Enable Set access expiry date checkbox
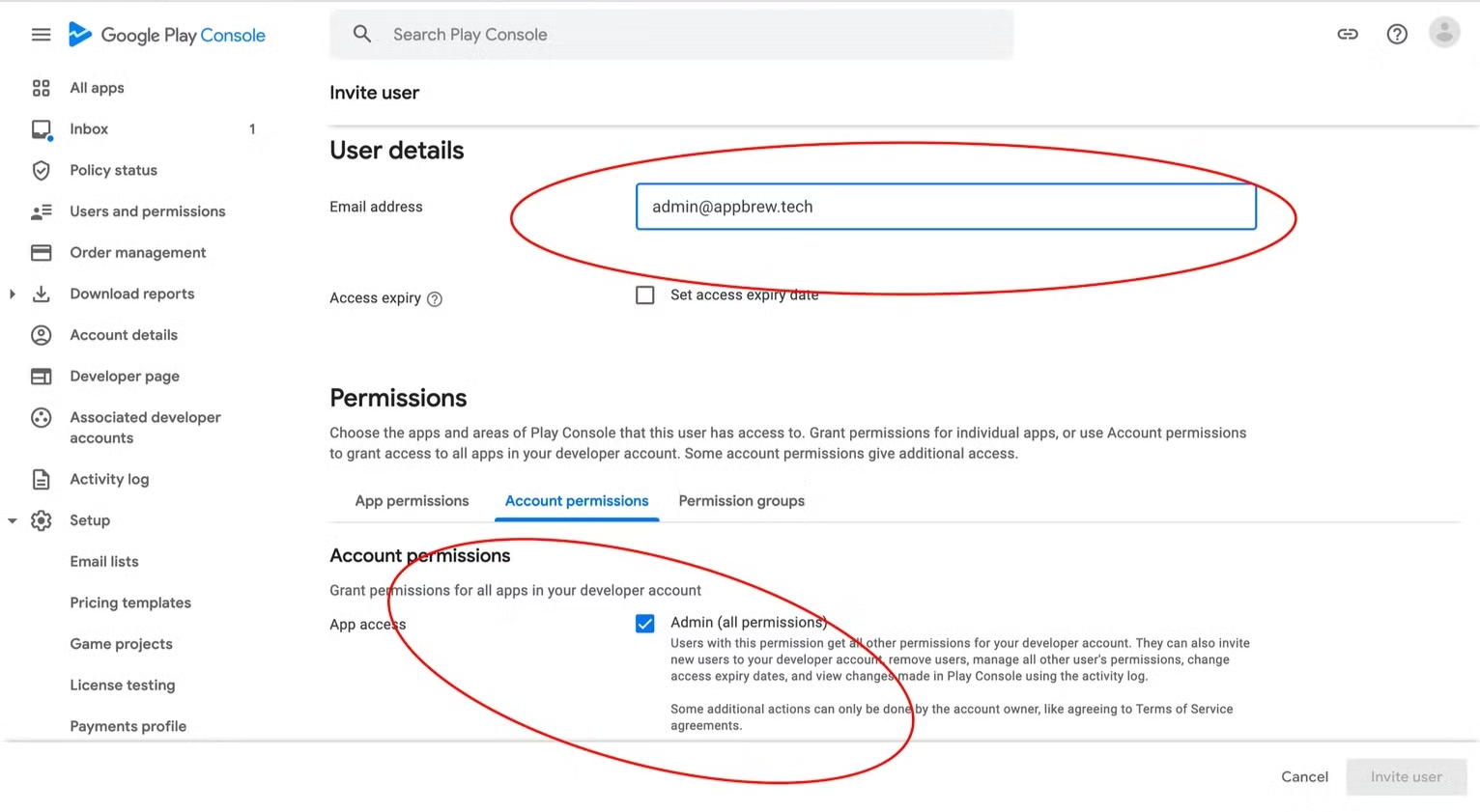Image resolution: width=1480 pixels, height=812 pixels. pyautogui.click(x=645, y=295)
